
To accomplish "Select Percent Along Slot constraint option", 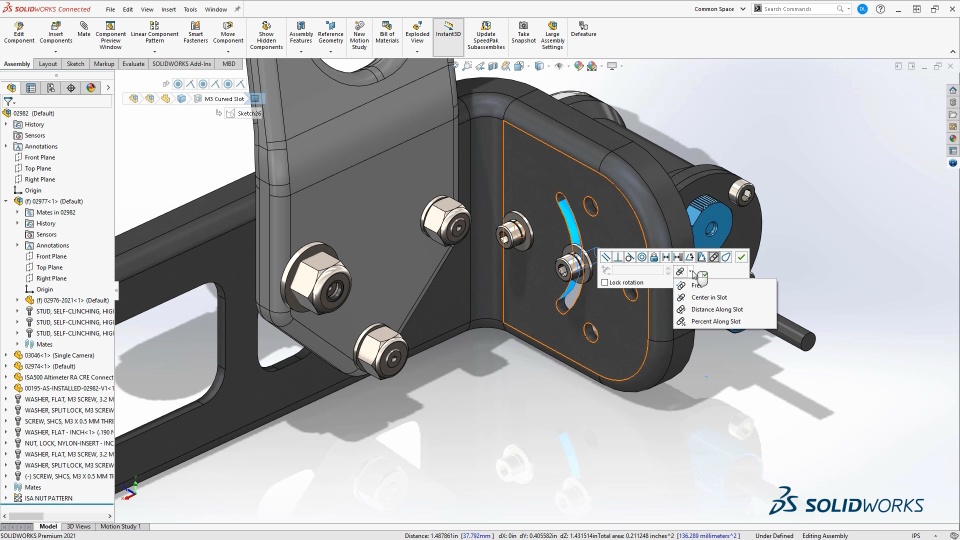I will tap(715, 321).
